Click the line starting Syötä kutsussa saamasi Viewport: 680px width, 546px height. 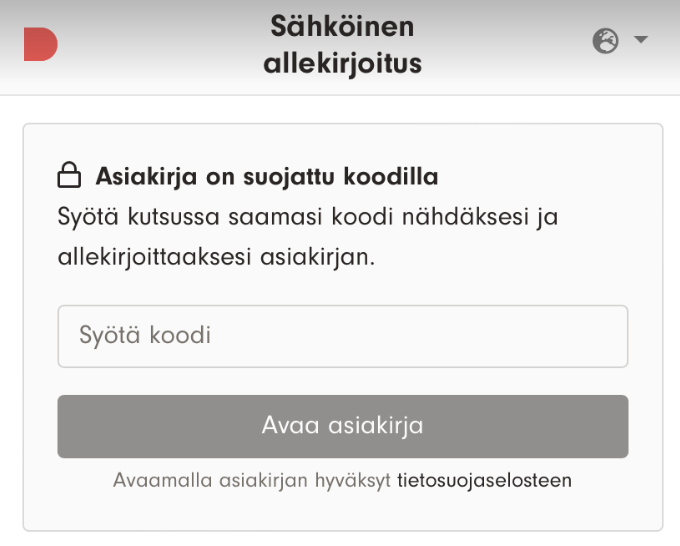307,216
